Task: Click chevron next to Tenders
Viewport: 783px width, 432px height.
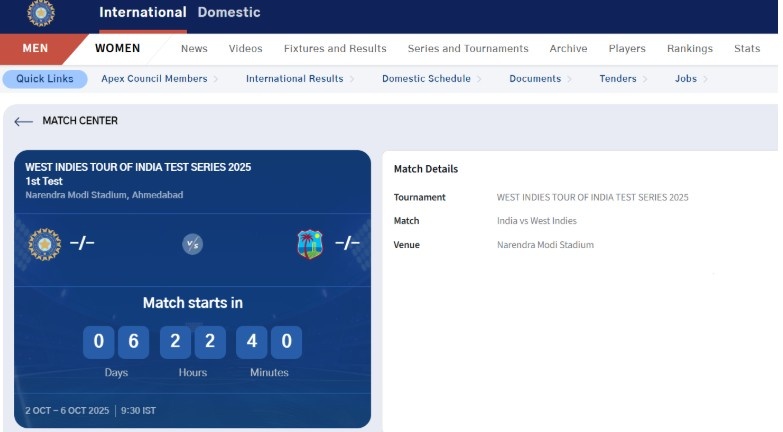Action: pos(645,79)
